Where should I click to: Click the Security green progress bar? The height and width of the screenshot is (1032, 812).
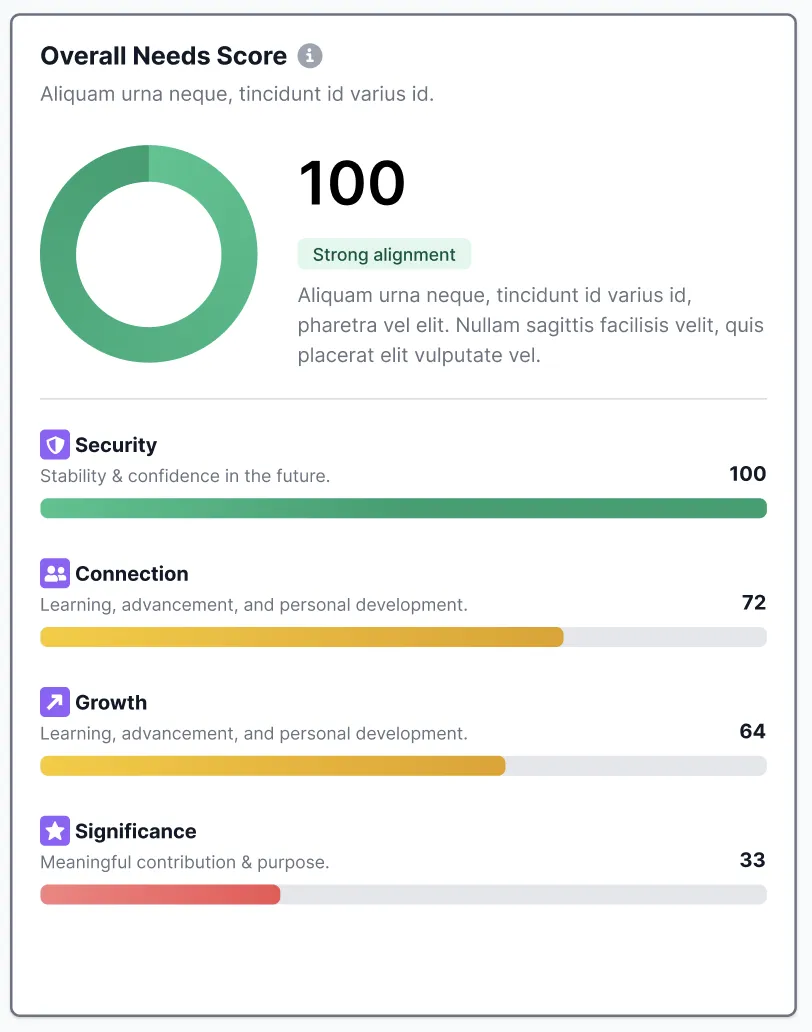403,508
